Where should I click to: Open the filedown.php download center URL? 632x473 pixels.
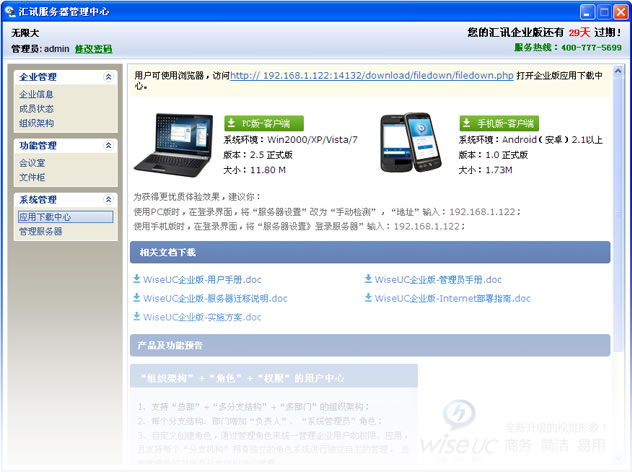(372, 75)
